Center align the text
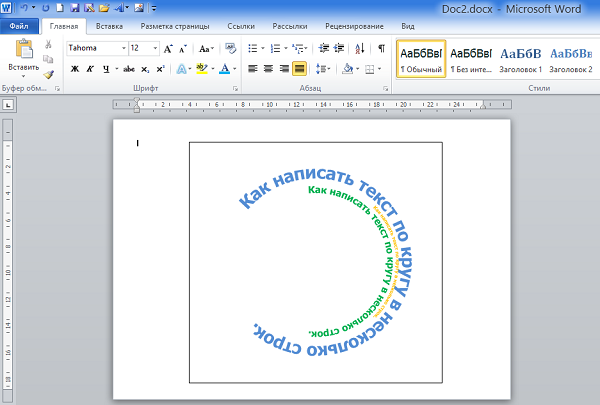The image size is (600, 405). tap(268, 69)
